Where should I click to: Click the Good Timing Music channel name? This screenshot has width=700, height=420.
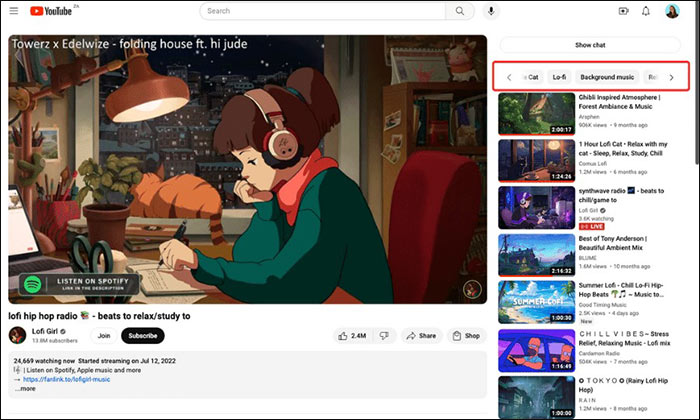[602, 305]
